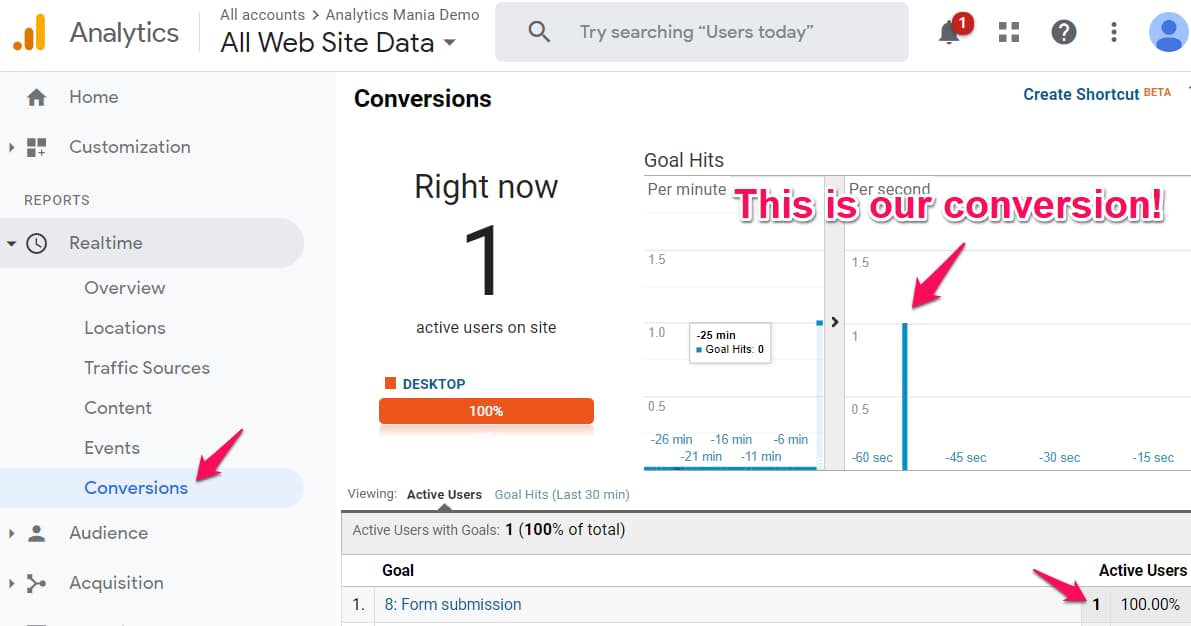Switch to Goal Hits (Last 30 min) tab
This screenshot has height=626, width=1191.
pyautogui.click(x=561, y=494)
